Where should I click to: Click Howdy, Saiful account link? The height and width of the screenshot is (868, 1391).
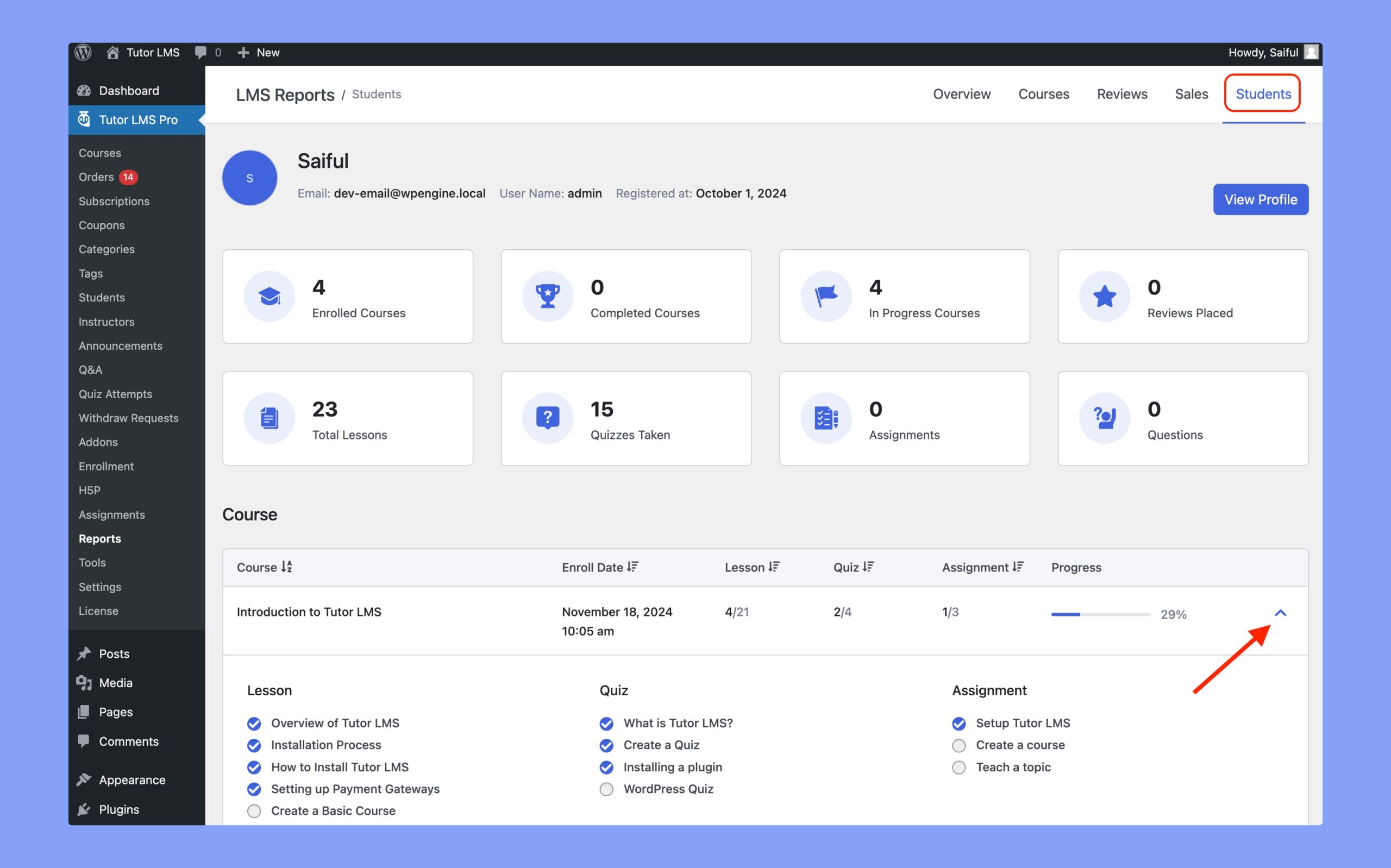1263,52
